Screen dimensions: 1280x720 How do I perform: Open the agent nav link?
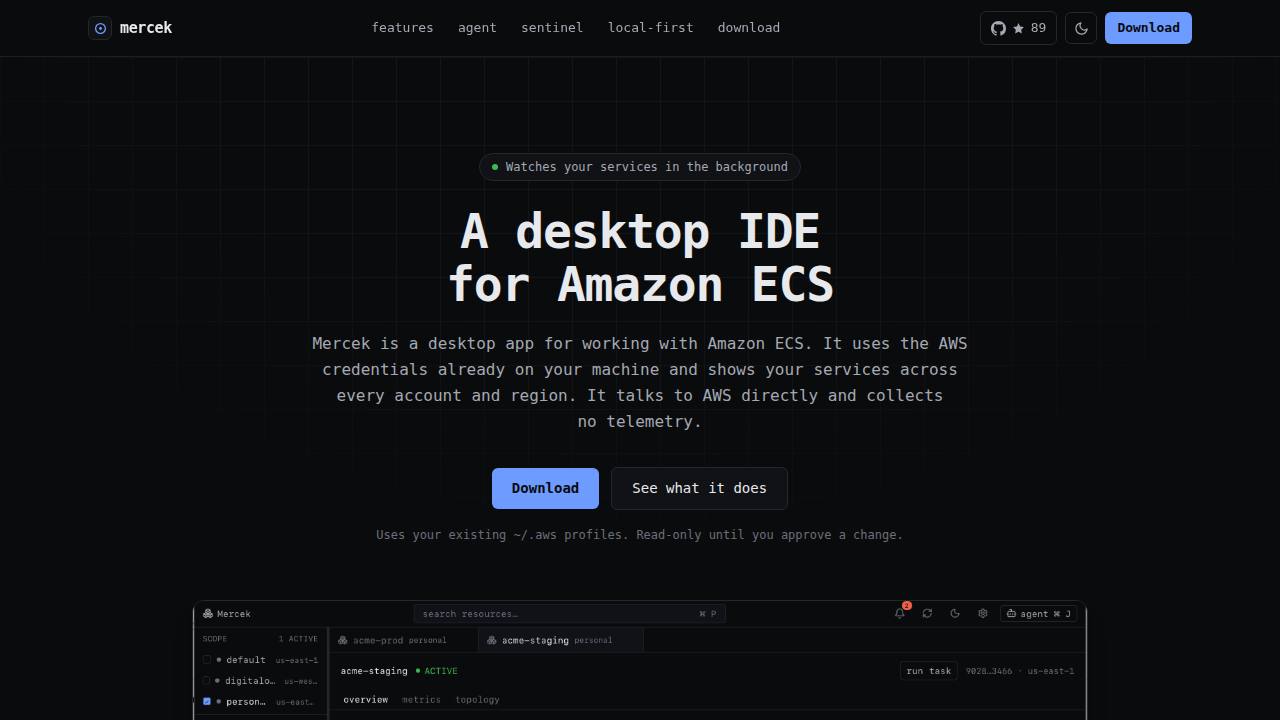(x=477, y=28)
